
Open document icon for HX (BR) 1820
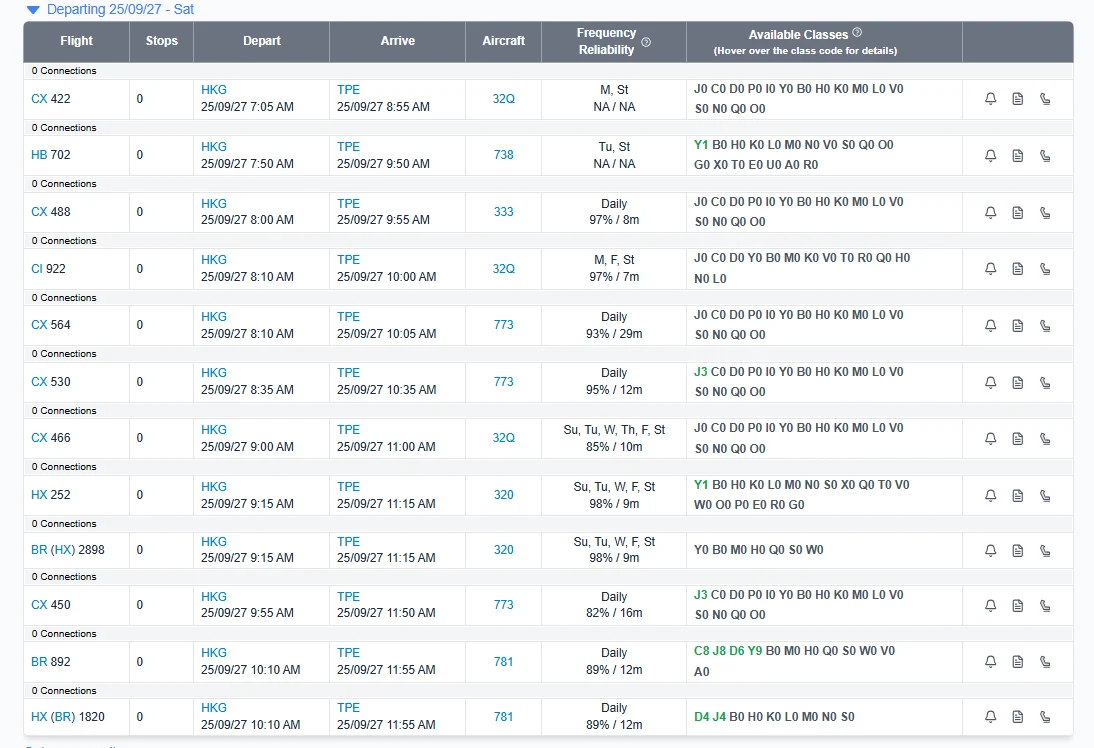1017,717
